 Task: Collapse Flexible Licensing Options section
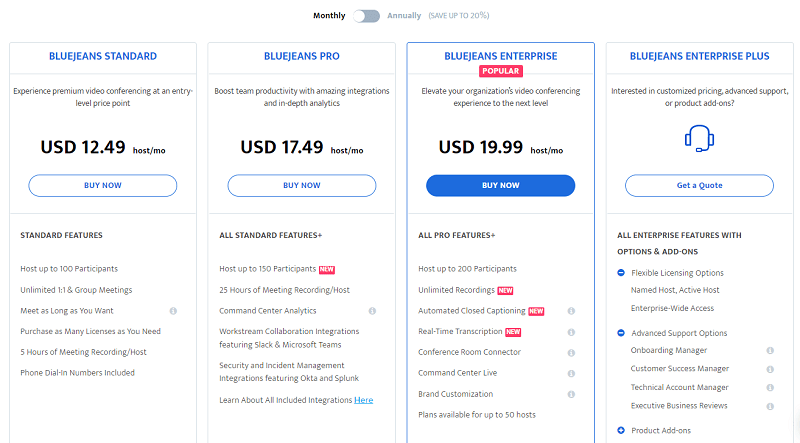tap(621, 273)
